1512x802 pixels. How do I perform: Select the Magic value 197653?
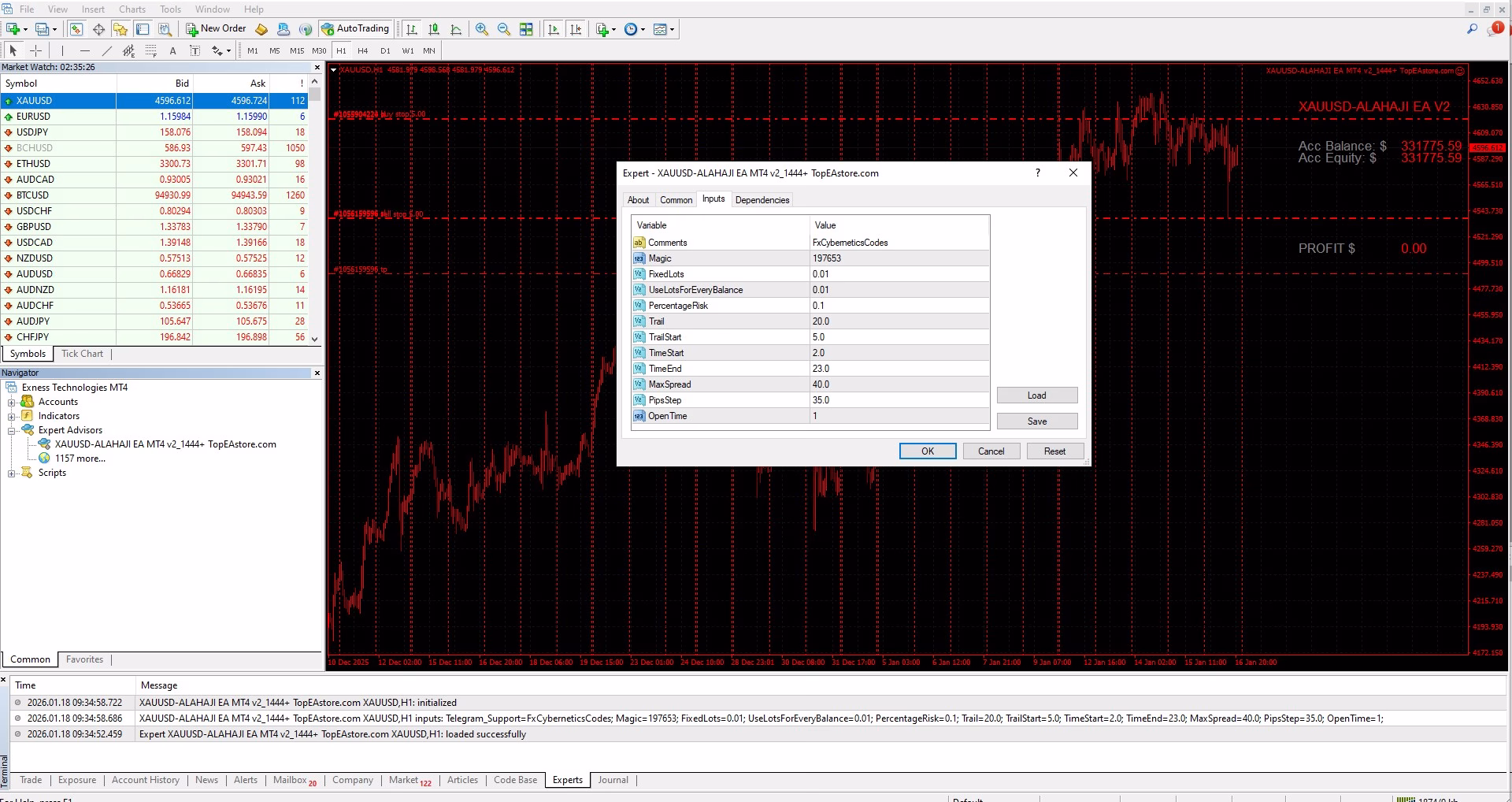(899, 258)
